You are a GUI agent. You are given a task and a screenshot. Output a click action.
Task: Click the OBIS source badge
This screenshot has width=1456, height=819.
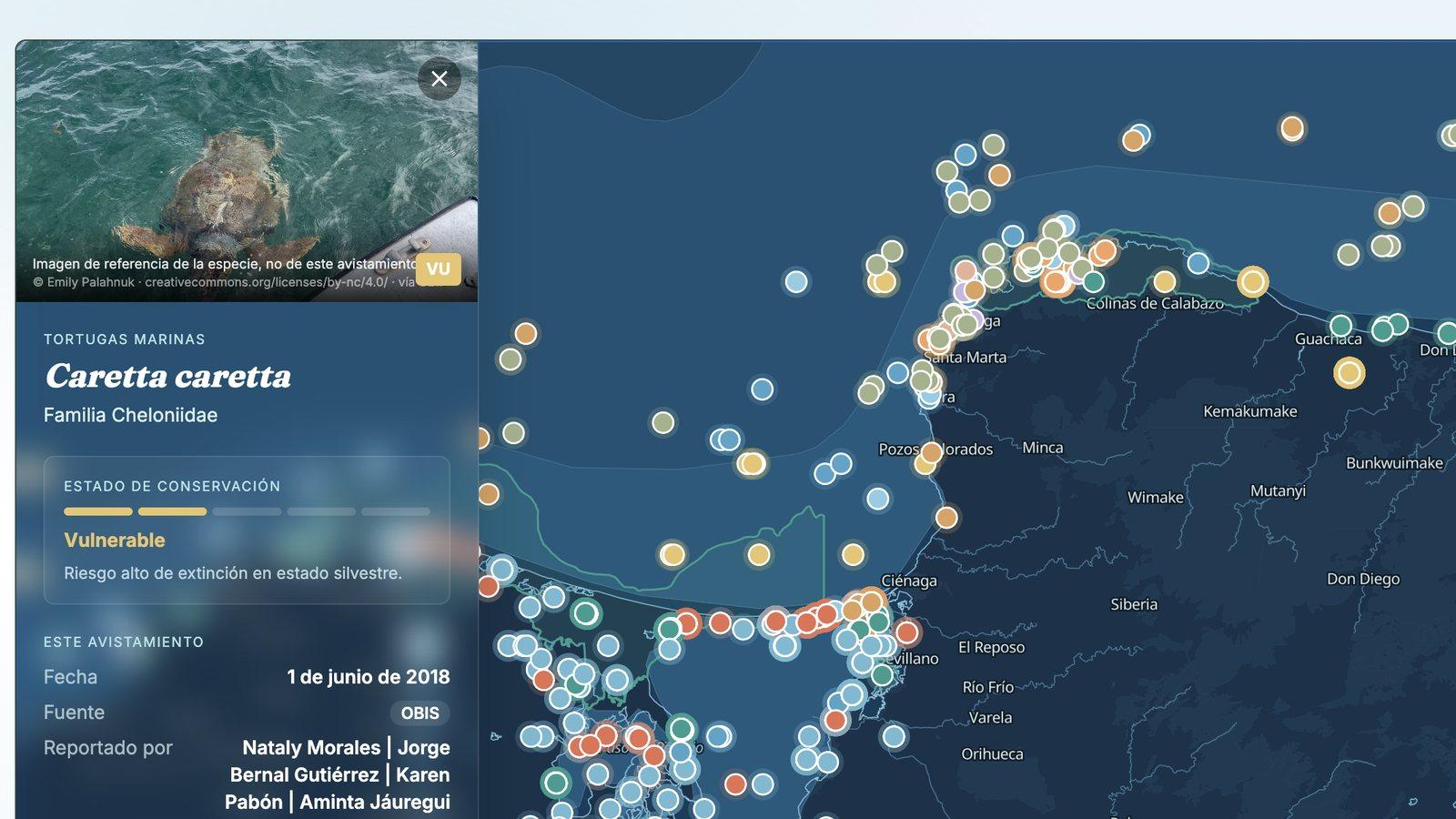[x=420, y=713]
